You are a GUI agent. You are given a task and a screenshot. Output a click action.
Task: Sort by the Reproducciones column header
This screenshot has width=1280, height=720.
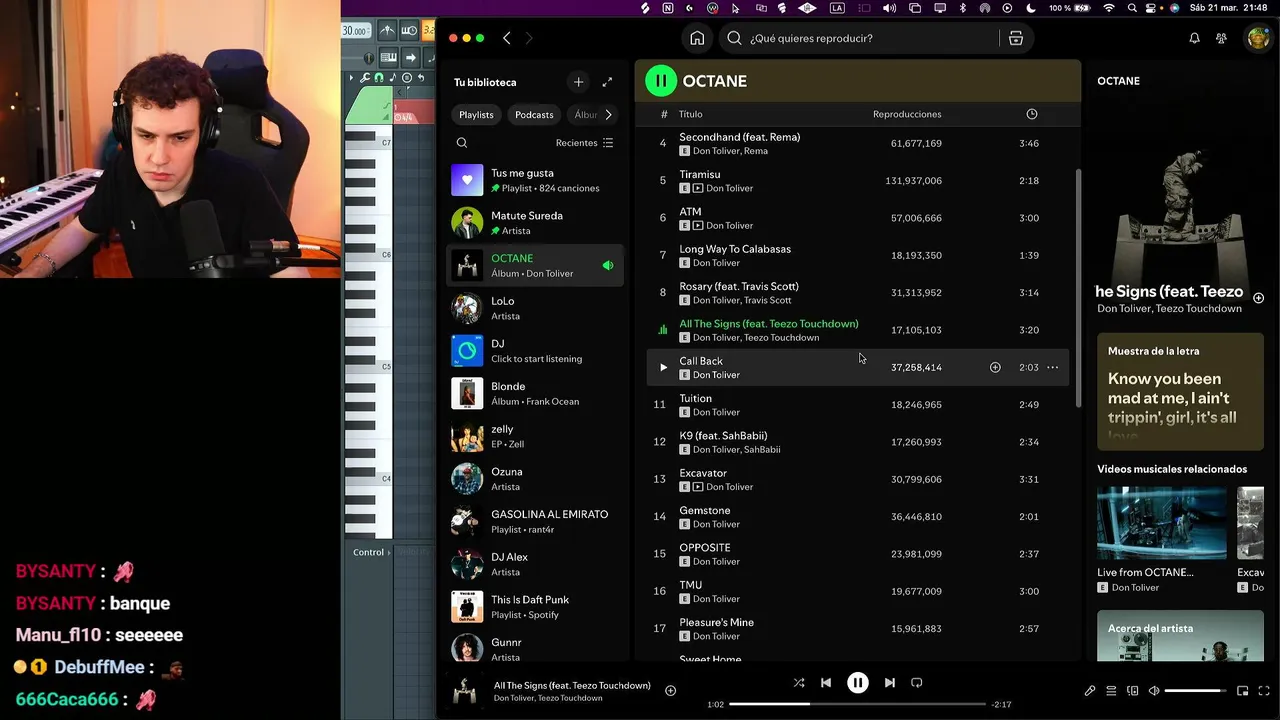907,114
